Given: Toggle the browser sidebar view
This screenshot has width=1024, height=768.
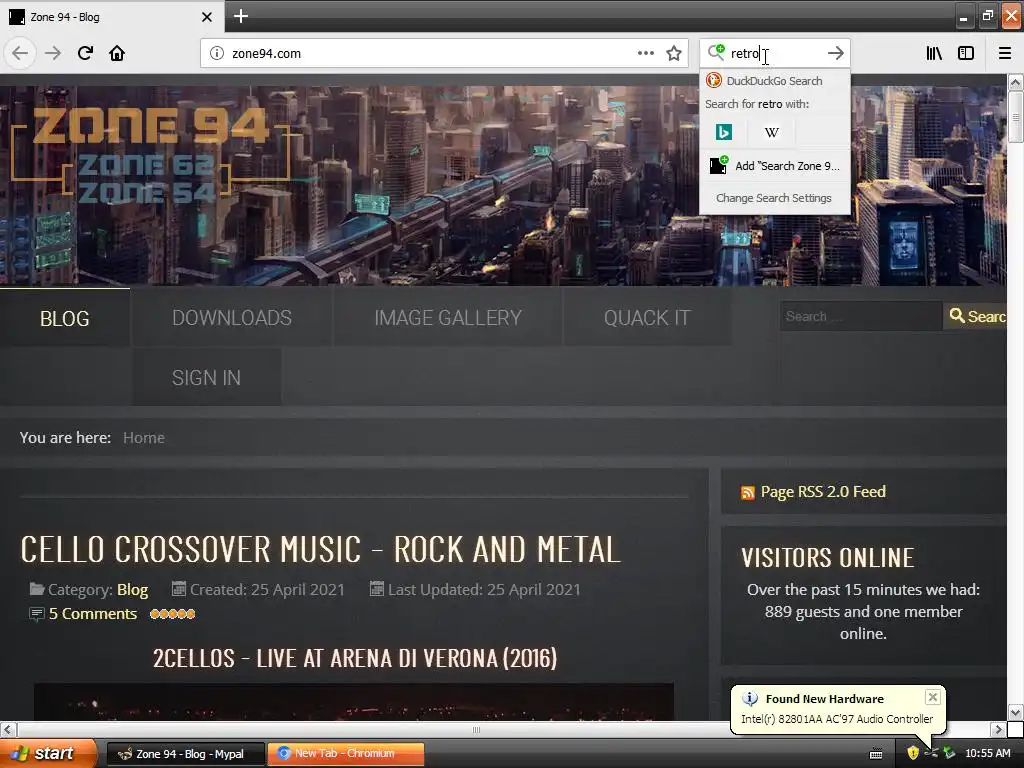Looking at the screenshot, I should pyautogui.click(x=966, y=54).
